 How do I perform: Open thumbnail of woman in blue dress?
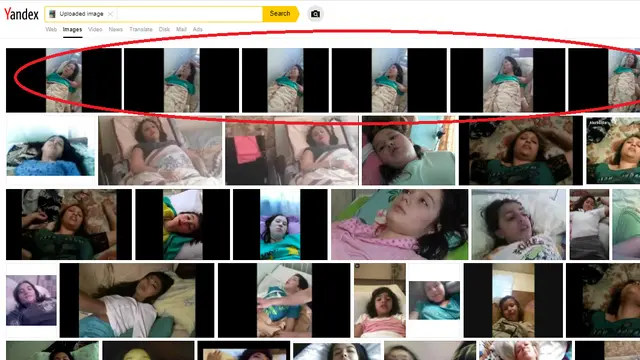pyautogui.click(x=51, y=150)
